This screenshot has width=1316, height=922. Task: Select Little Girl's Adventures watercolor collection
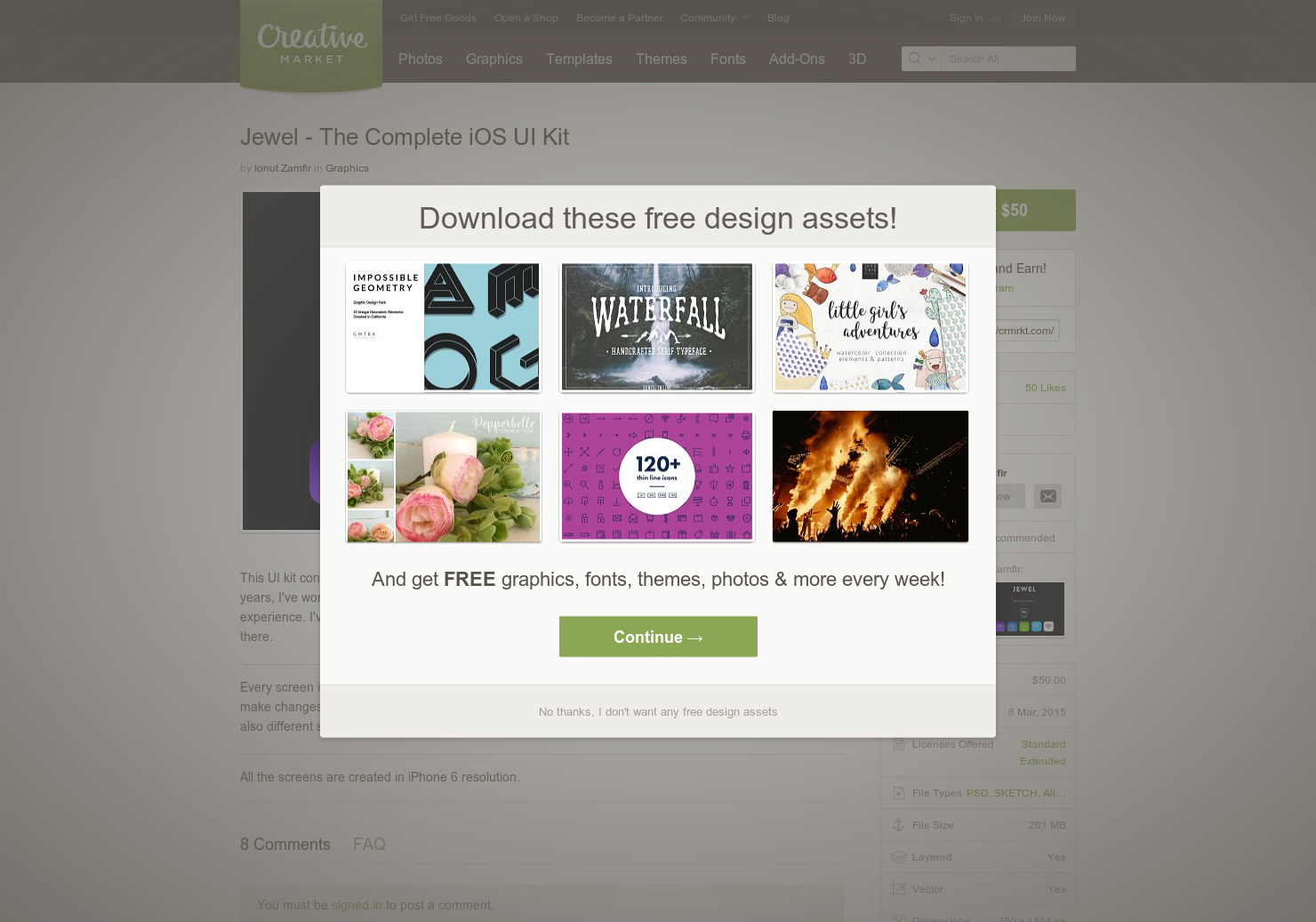870,326
